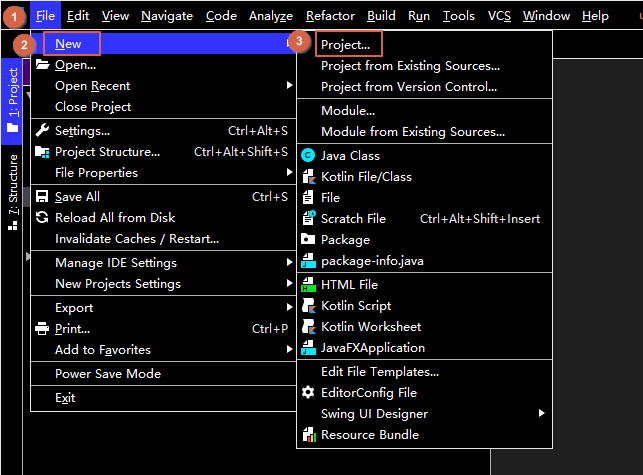Image resolution: width=643 pixels, height=475 pixels.
Task: Click the Project Structure icon
Action: [x=42, y=152]
